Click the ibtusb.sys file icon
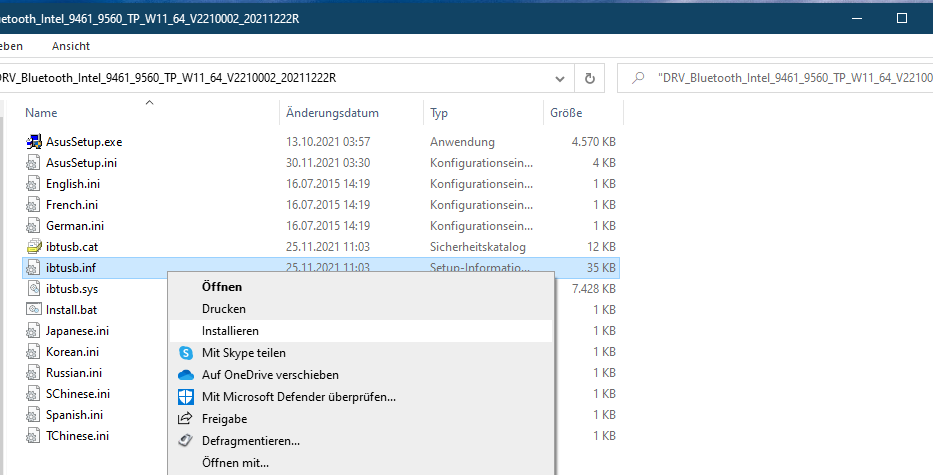The width and height of the screenshot is (933, 475). point(34,289)
